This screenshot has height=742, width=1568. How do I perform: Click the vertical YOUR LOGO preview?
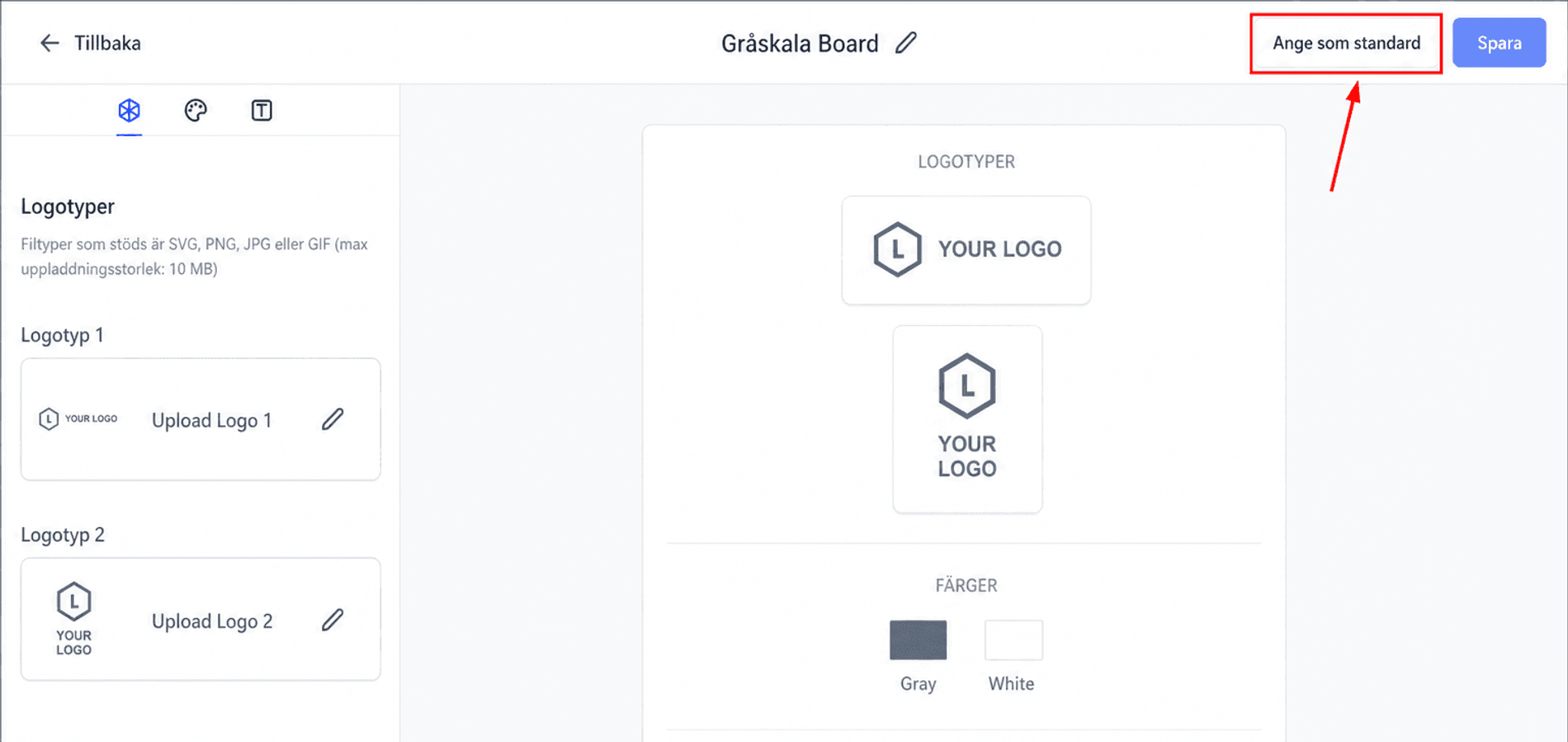[x=967, y=419]
